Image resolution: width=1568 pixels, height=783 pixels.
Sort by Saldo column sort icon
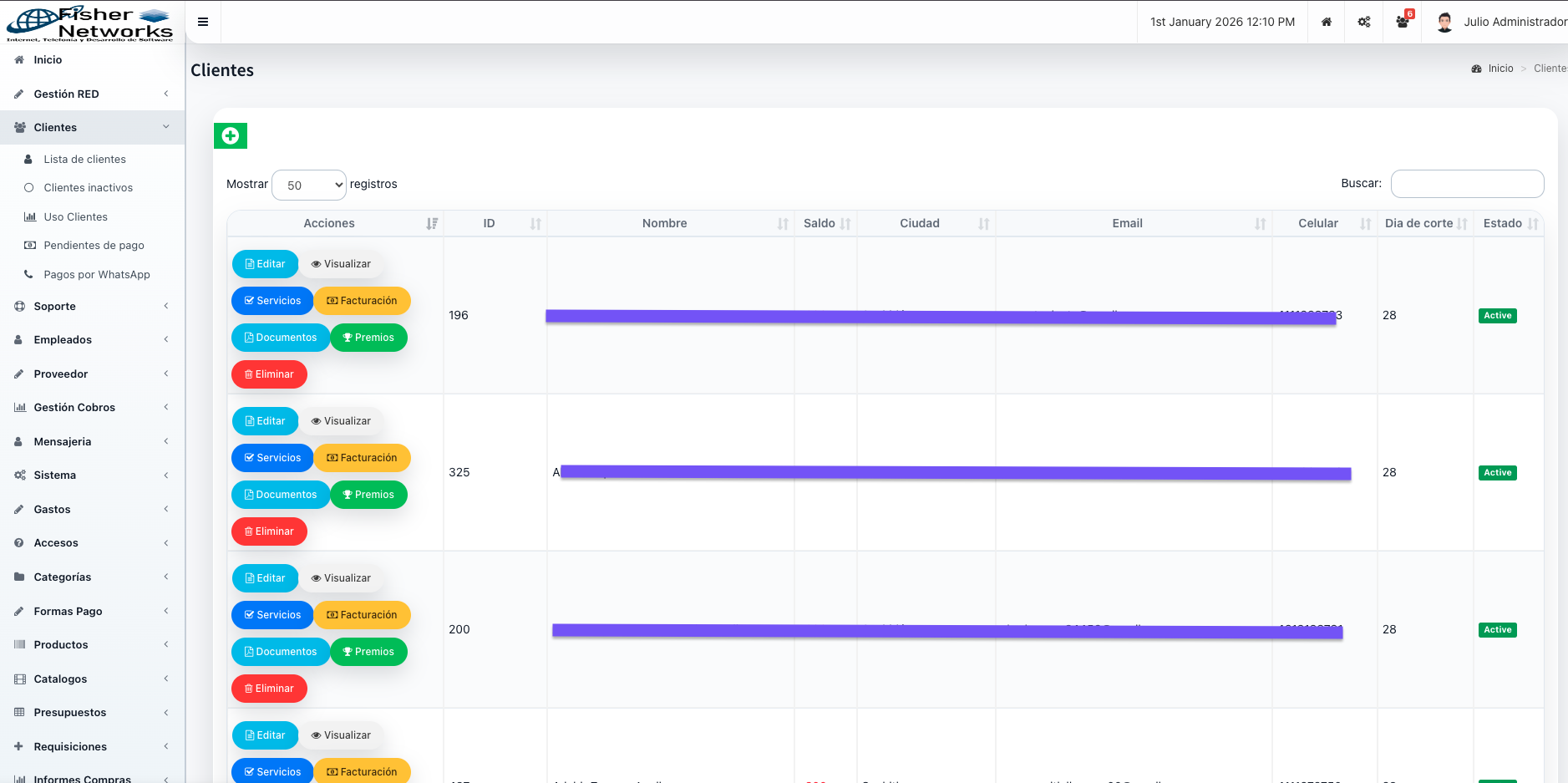tap(845, 224)
